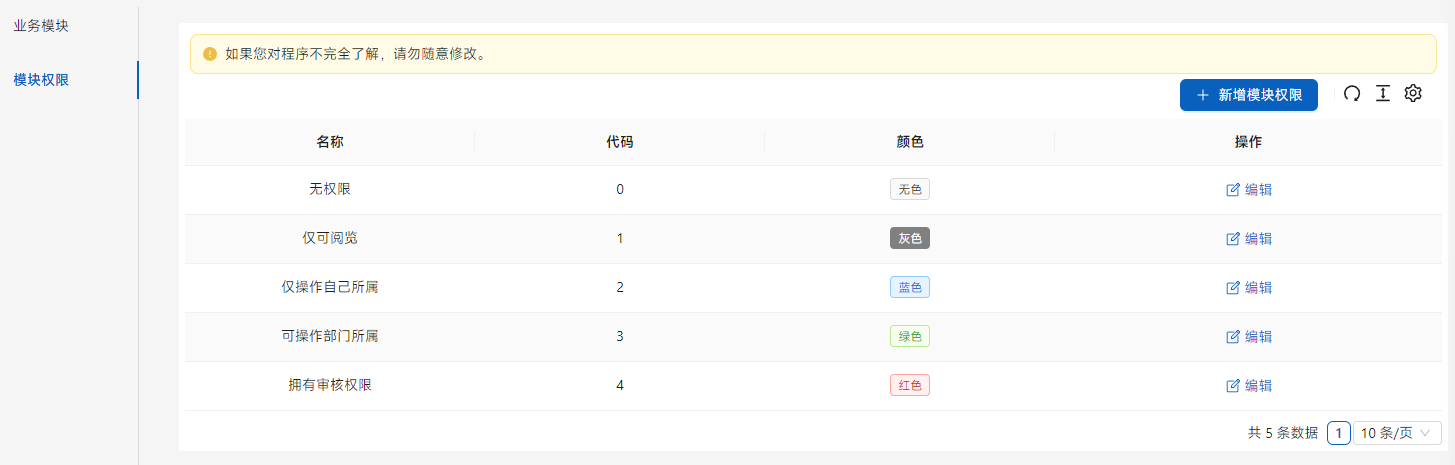Click 编辑 link for 仅操作自己所属

1258,288
